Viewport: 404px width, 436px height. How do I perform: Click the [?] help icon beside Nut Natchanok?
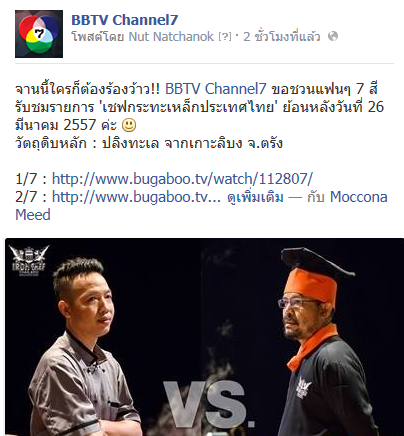[225, 37]
